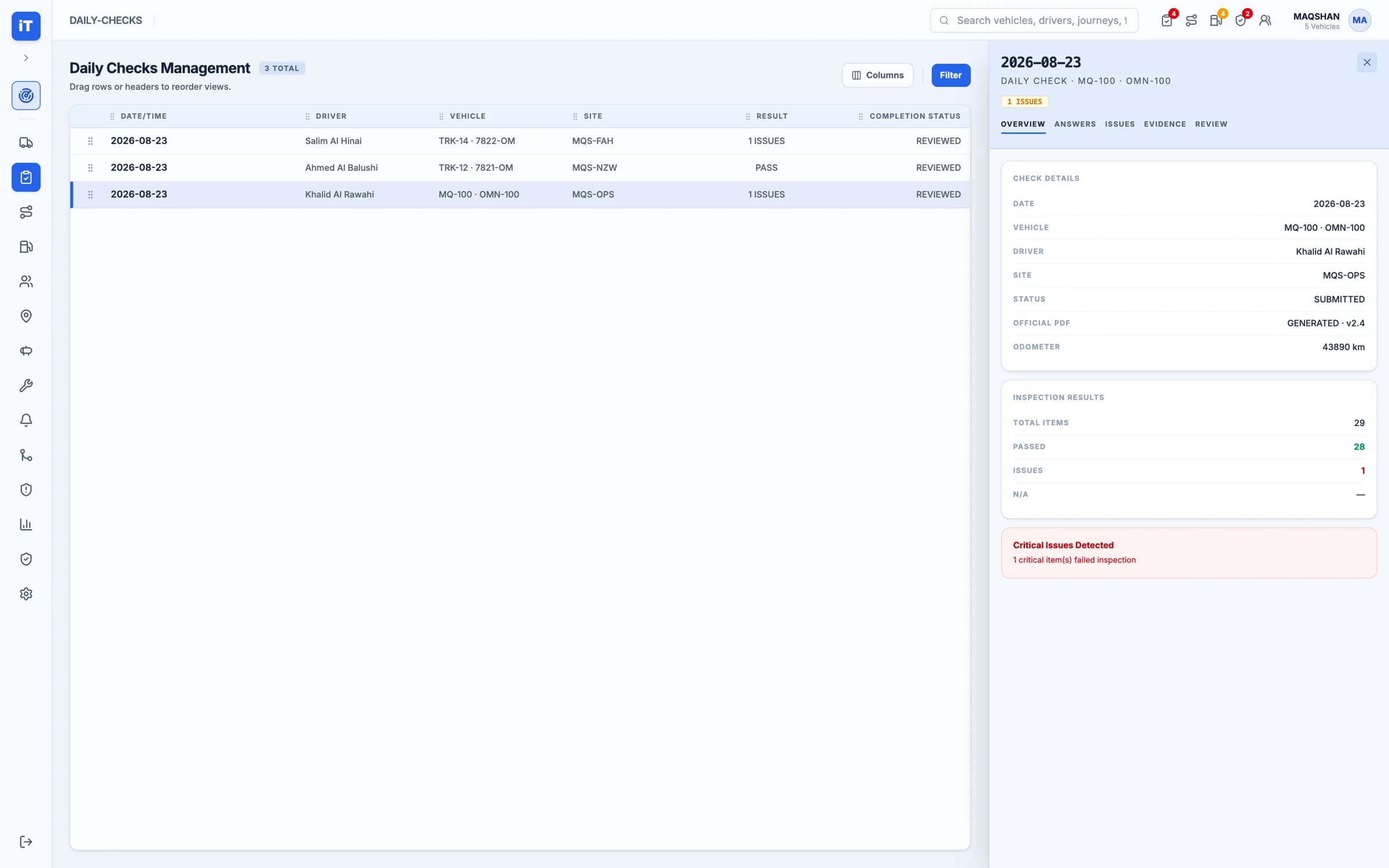Image resolution: width=1389 pixels, height=868 pixels.
Task: Open the workflow branch sidebar icon
Action: click(x=26, y=455)
